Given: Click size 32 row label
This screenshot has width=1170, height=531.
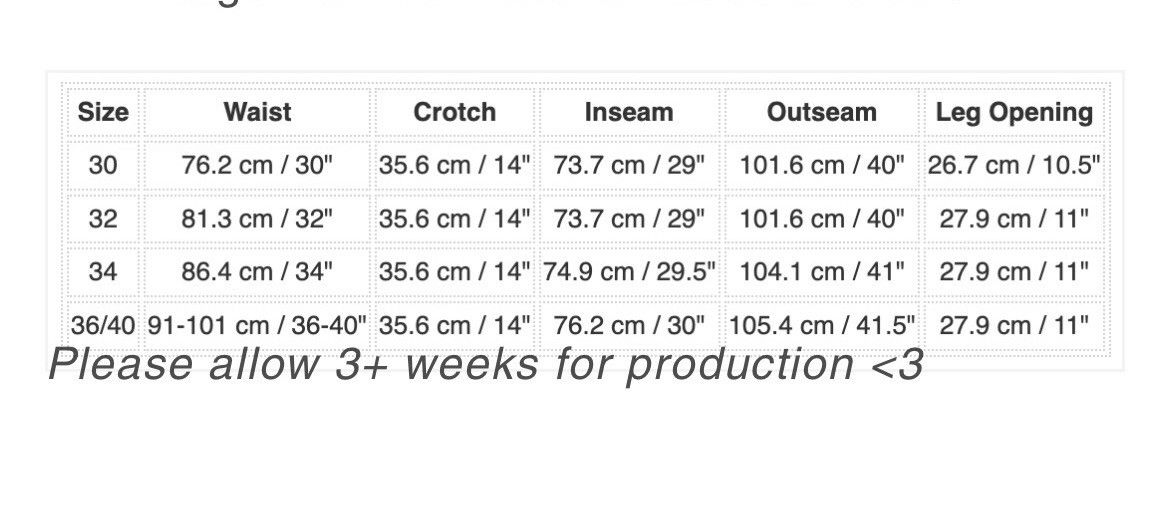Looking at the screenshot, I should 103,219.
